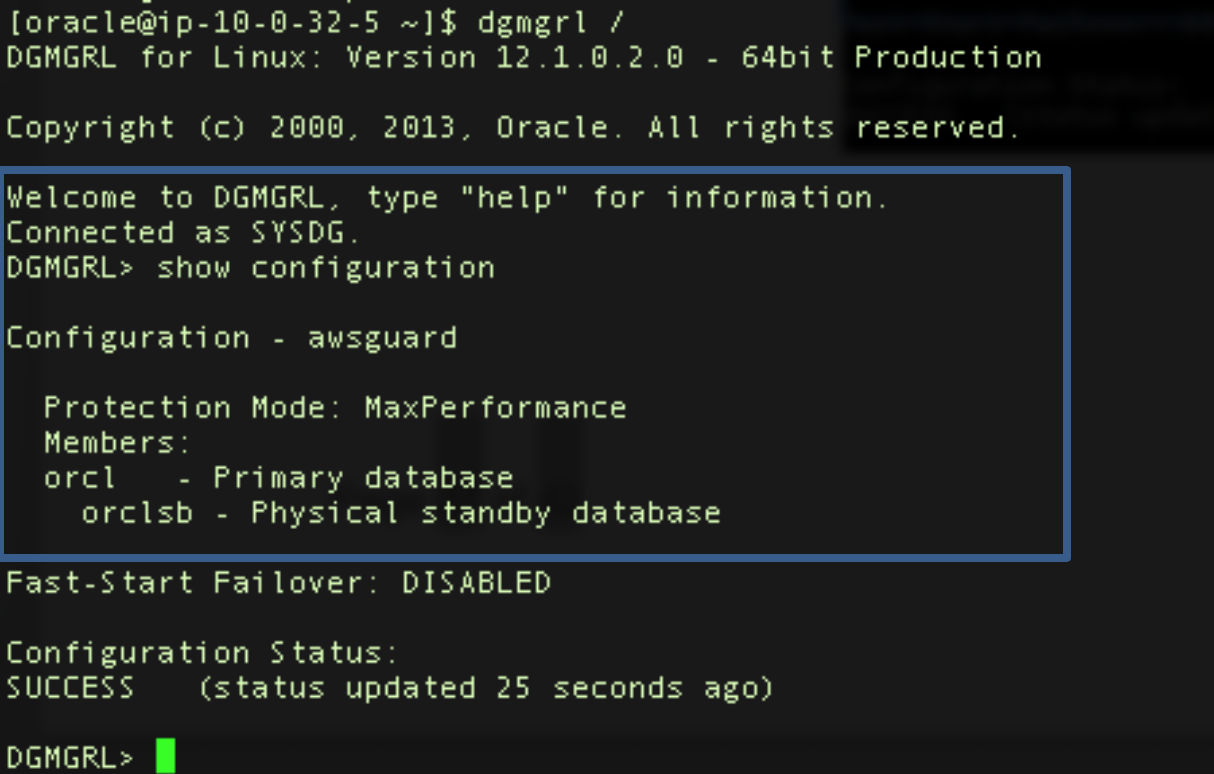Viewport: 1214px width, 774px height.
Task: Click the 'Connected as SYSDG.' line
Action: pos(183,233)
